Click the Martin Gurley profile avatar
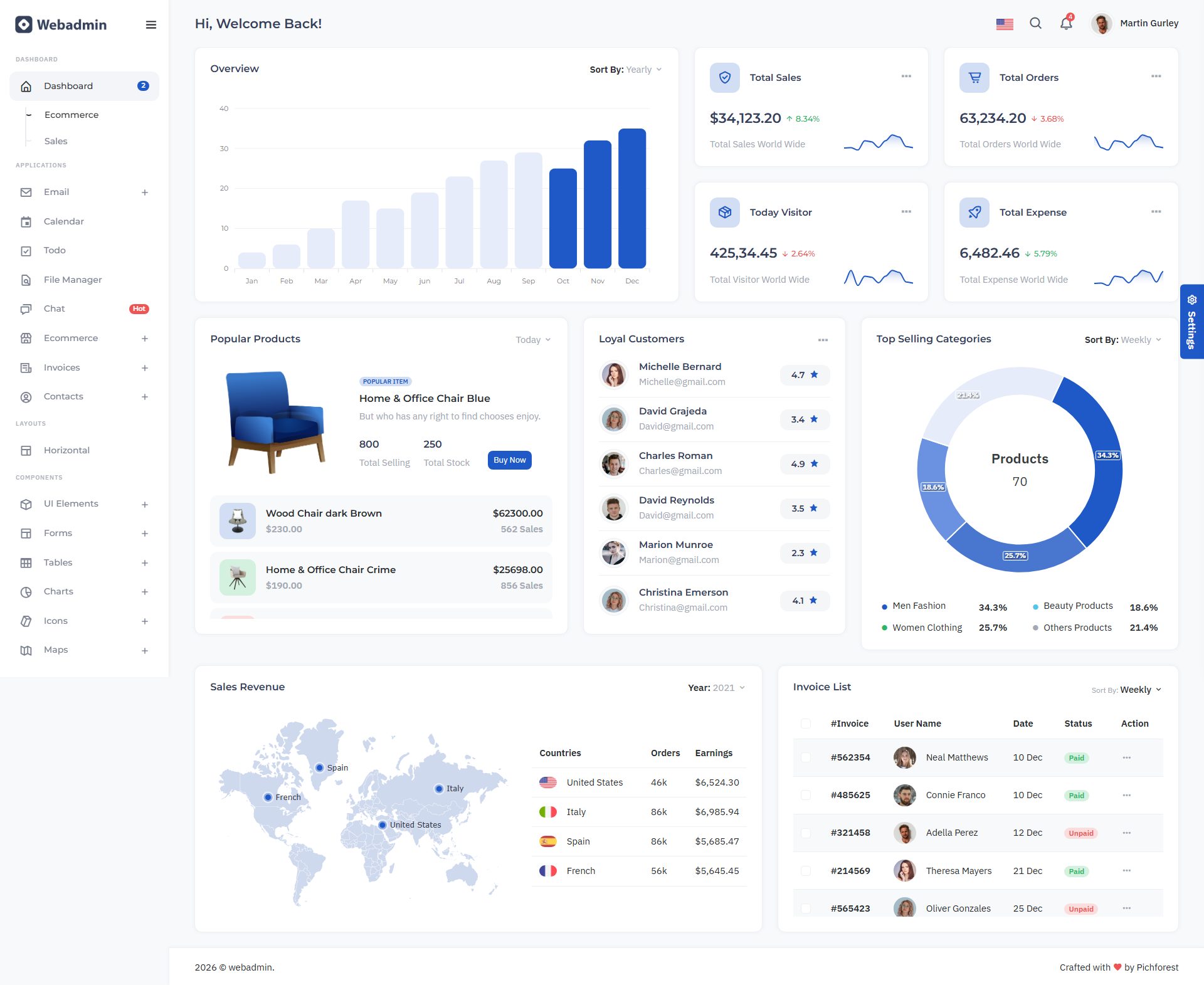 tap(1101, 23)
